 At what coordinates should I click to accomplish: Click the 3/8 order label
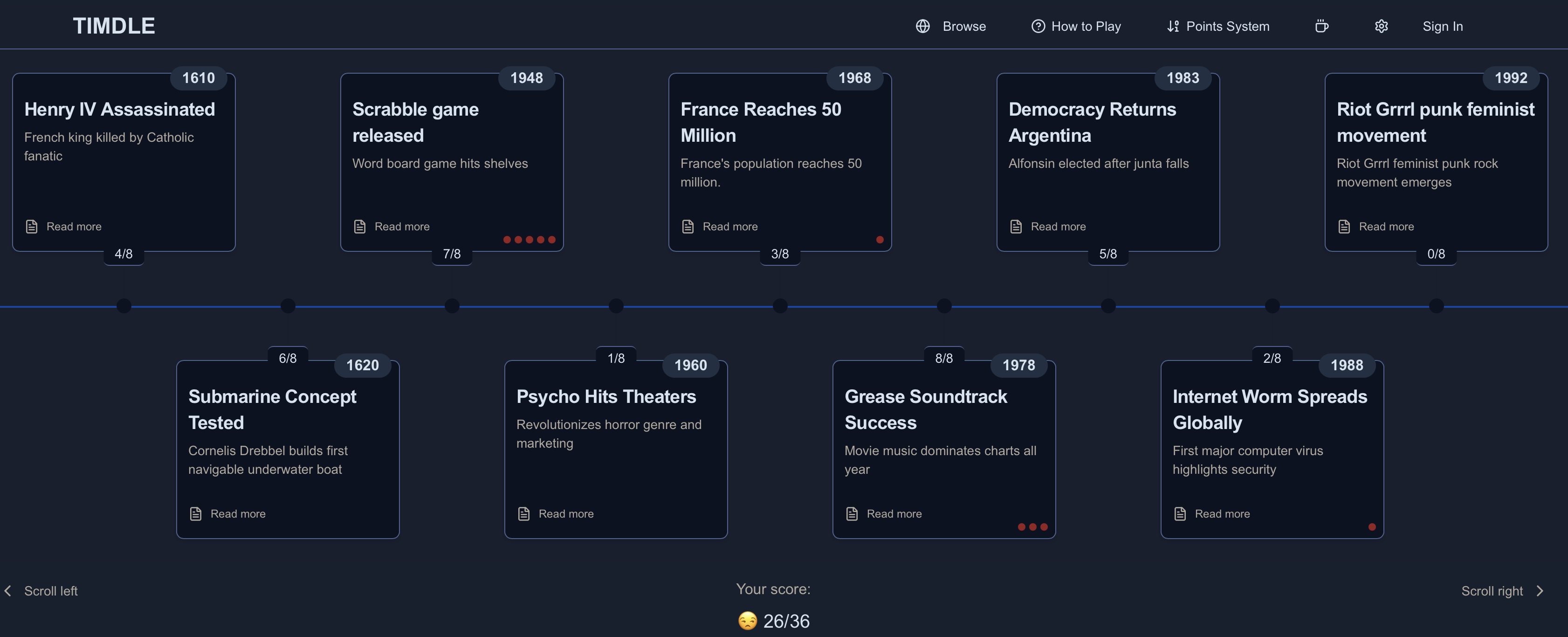780,254
